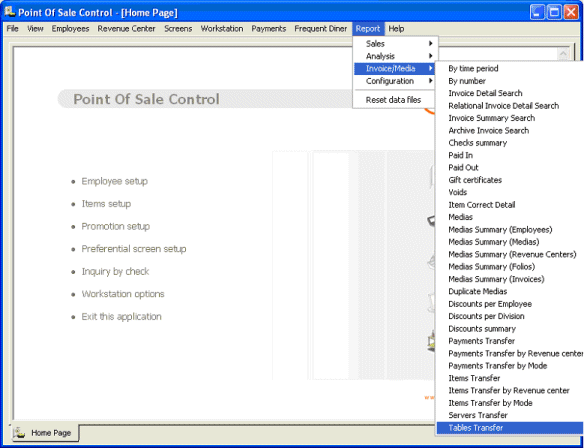
Task: Open the Items setup link
Action: coord(106,204)
